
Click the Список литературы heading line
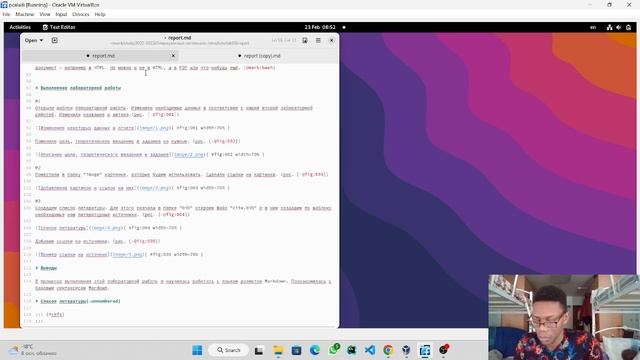point(78,301)
